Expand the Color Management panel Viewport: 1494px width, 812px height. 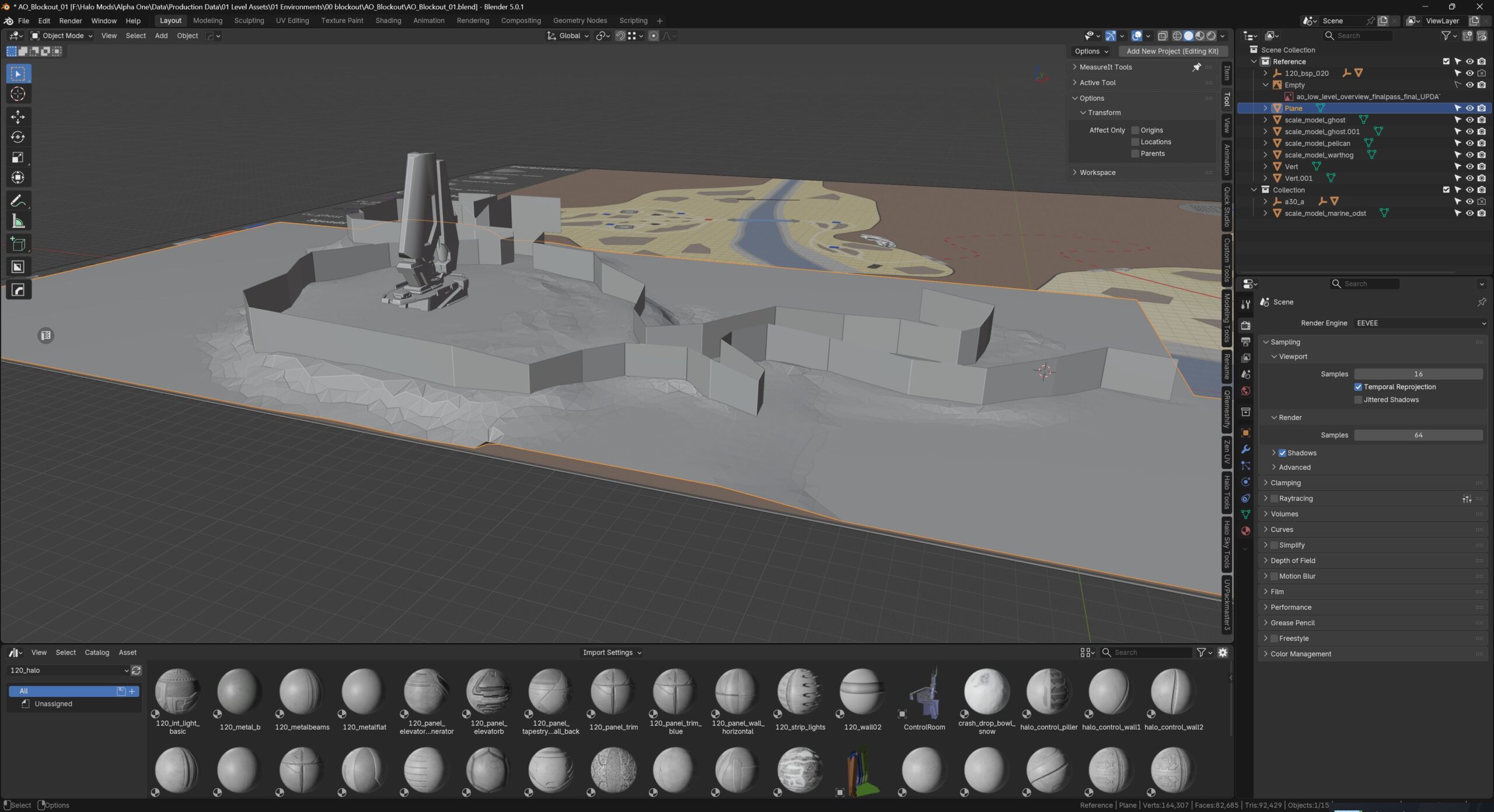point(1301,654)
